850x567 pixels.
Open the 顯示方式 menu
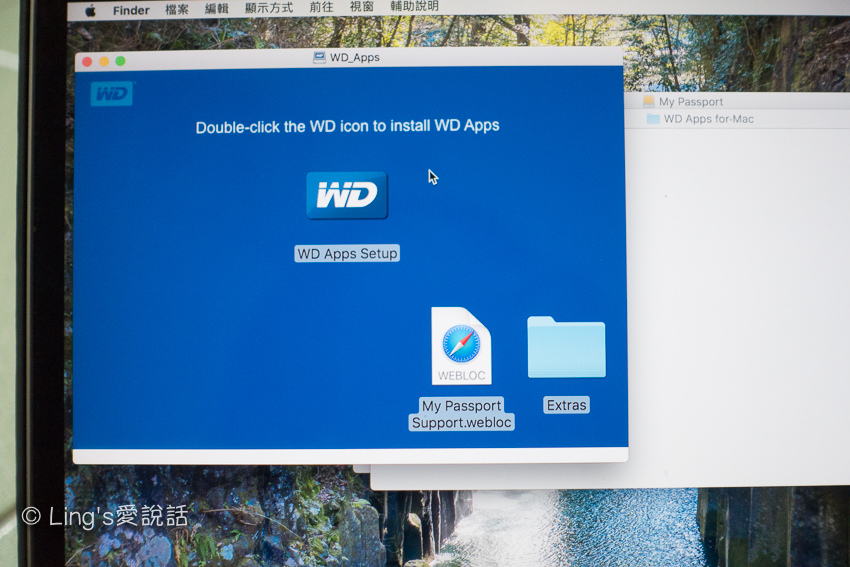click(x=269, y=8)
